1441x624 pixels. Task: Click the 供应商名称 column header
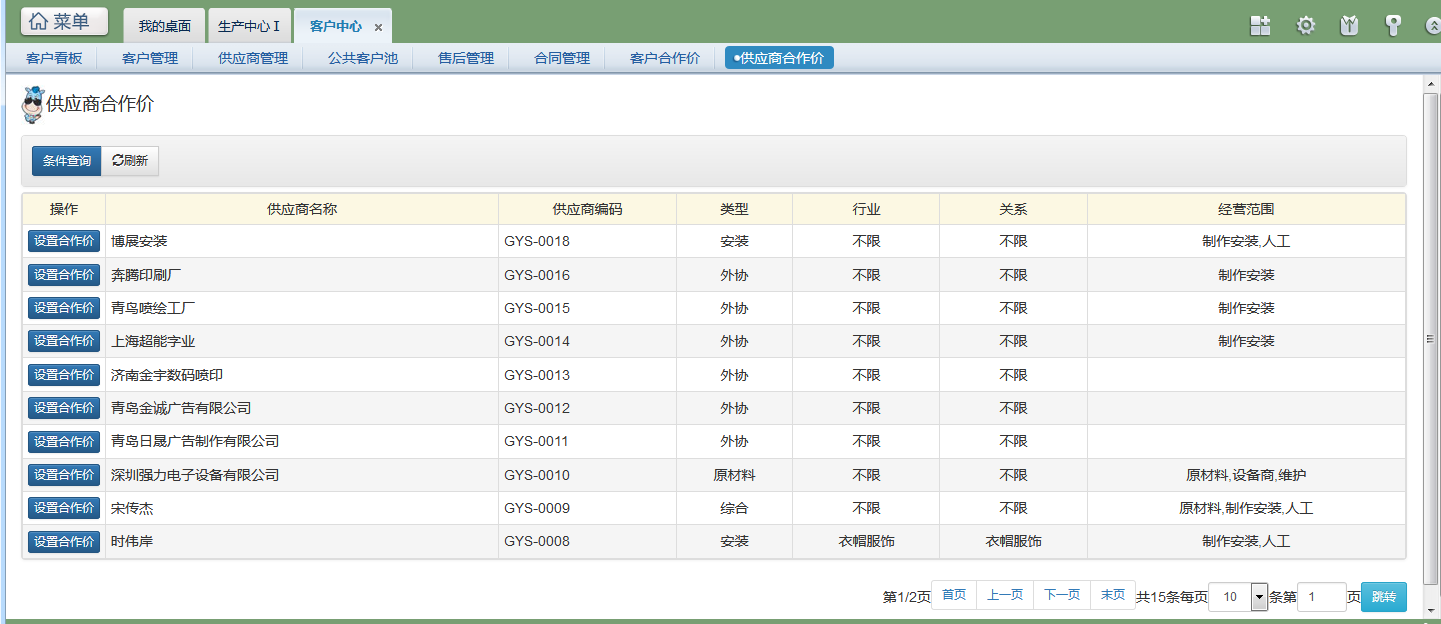[x=302, y=209]
